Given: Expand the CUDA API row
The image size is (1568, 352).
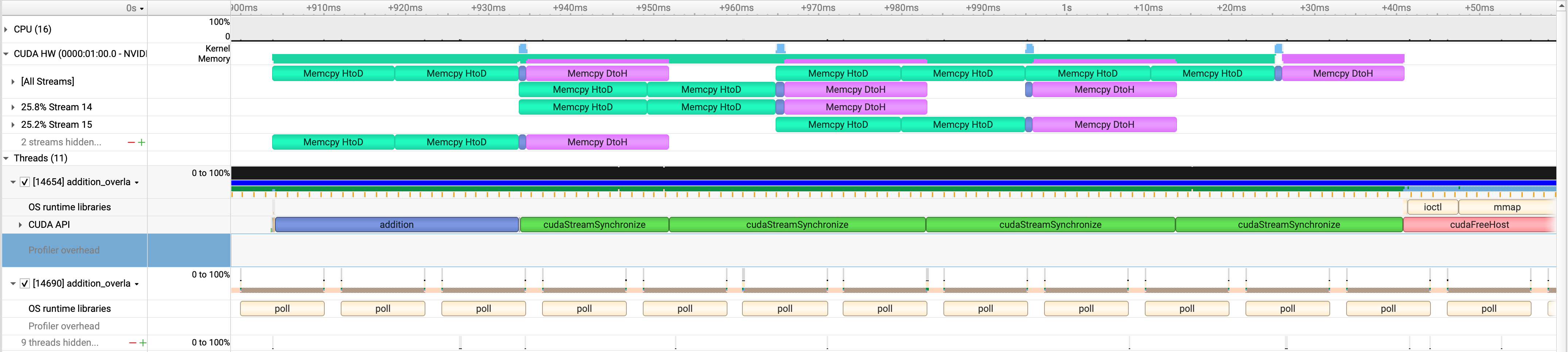Looking at the screenshot, I should click(x=20, y=225).
